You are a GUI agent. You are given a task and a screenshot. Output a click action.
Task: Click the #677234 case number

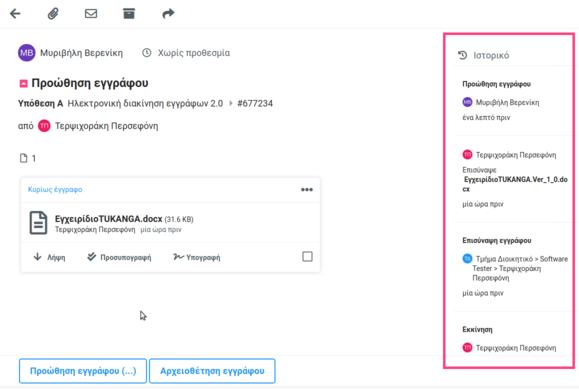click(255, 103)
